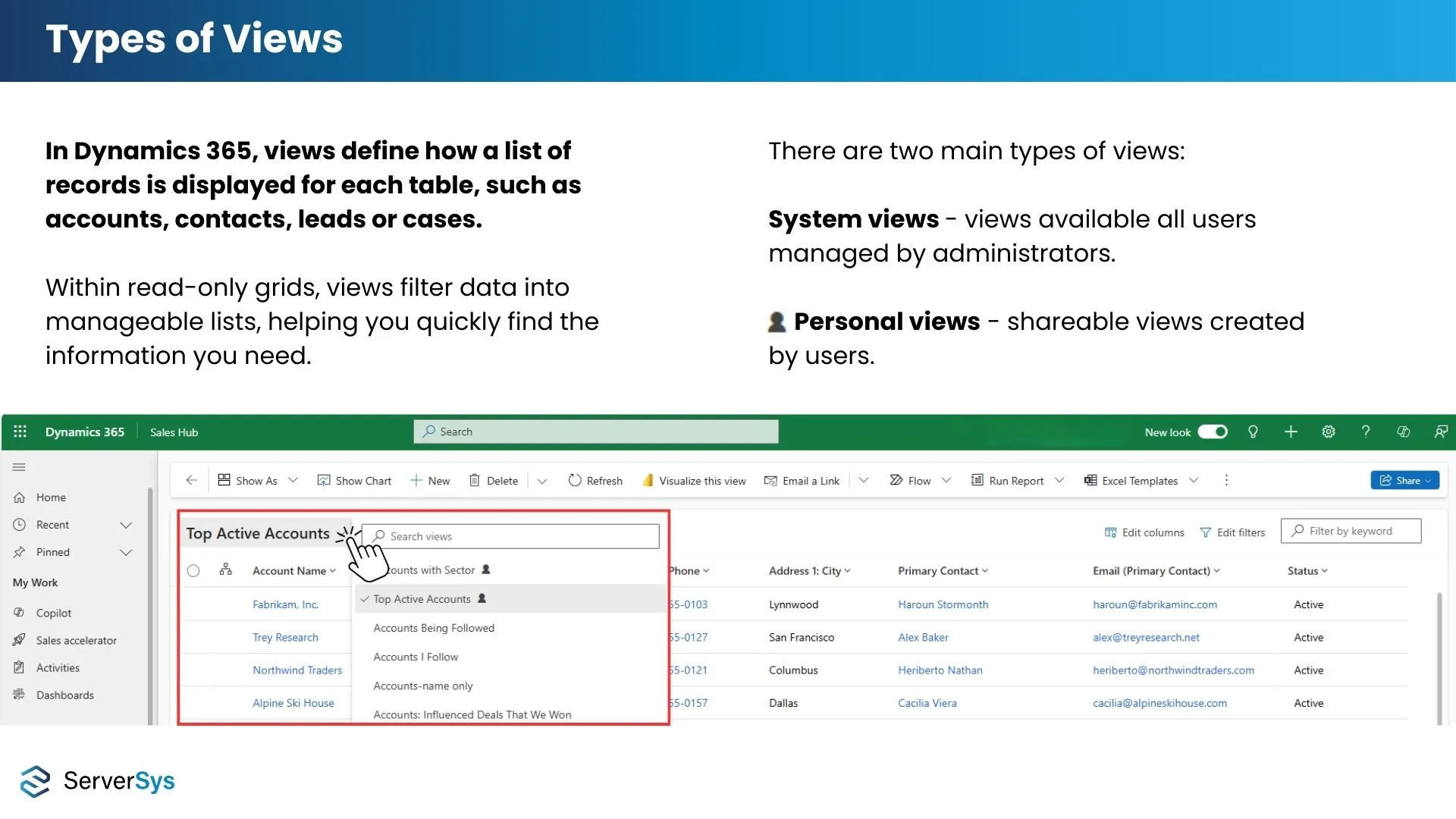Expand the Pinned section chevron

click(126, 552)
